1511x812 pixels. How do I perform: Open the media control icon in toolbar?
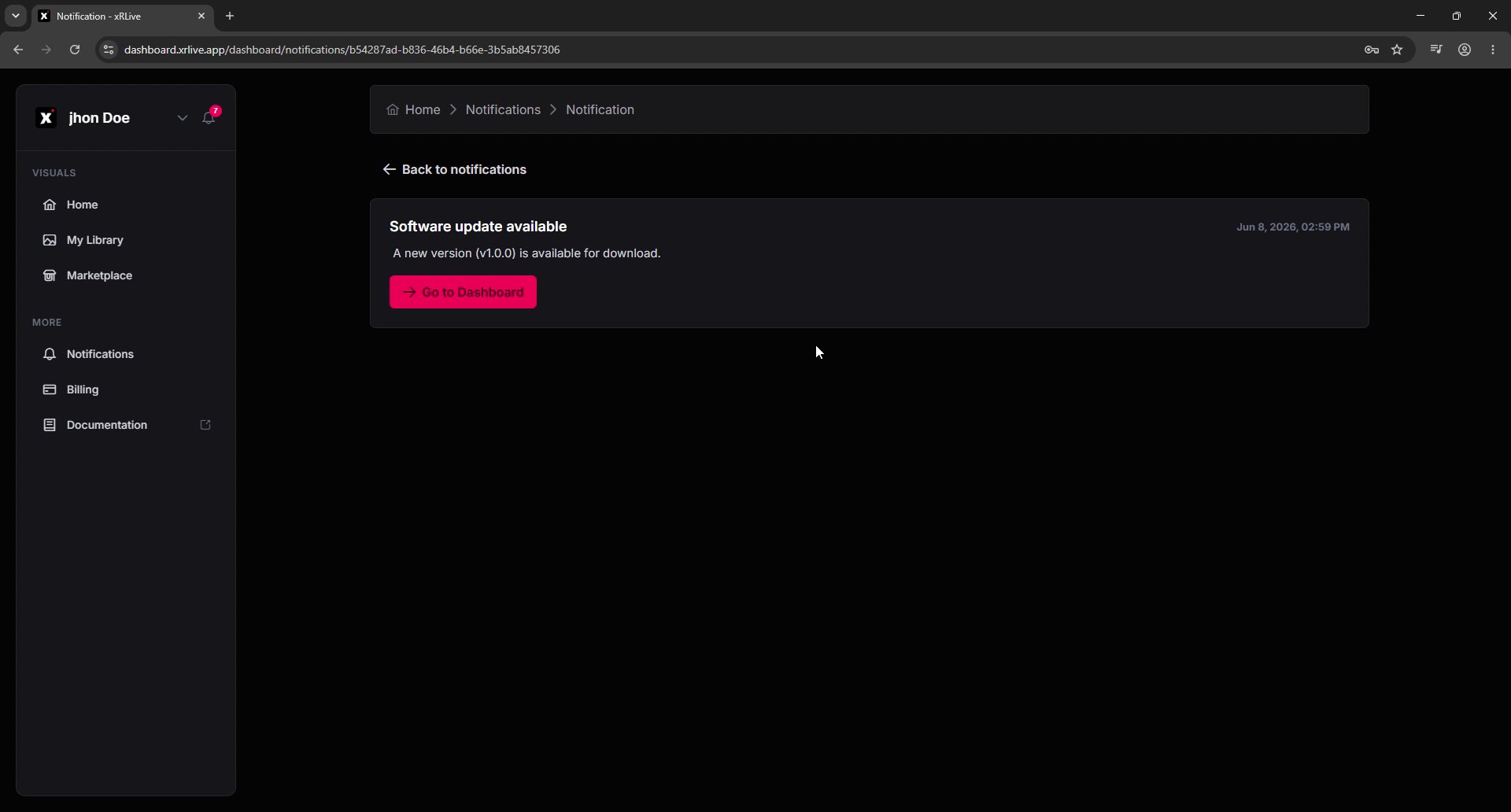coord(1436,50)
